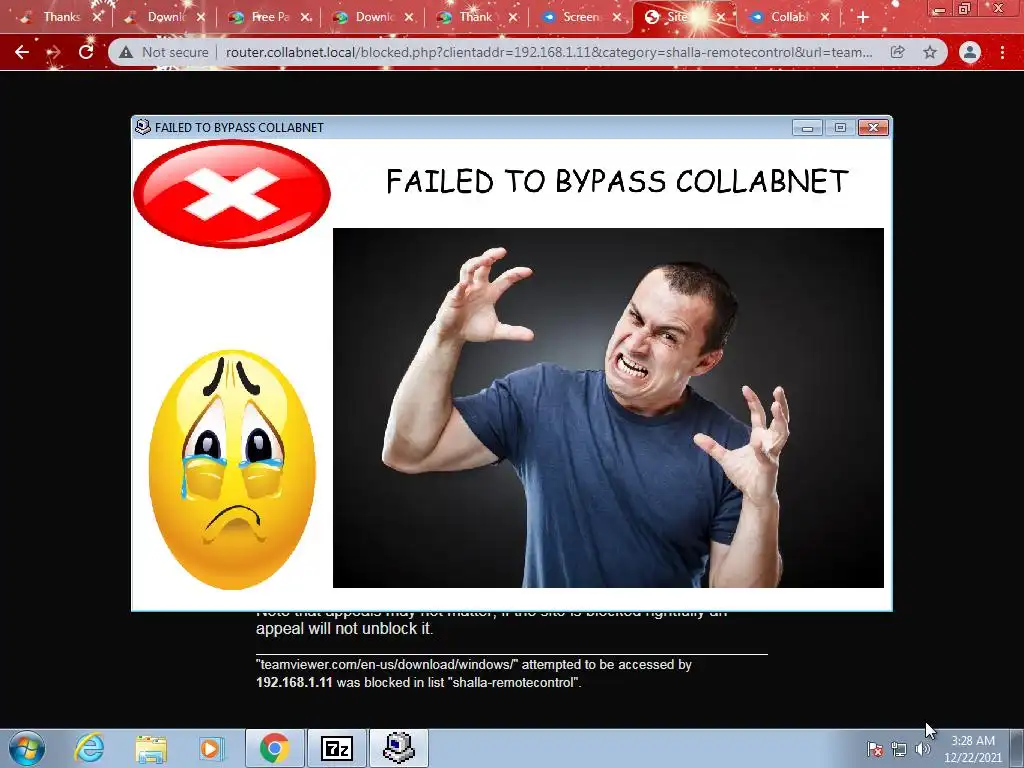Bookmark this page with the star
This screenshot has height=768, width=1024.
[930, 52]
